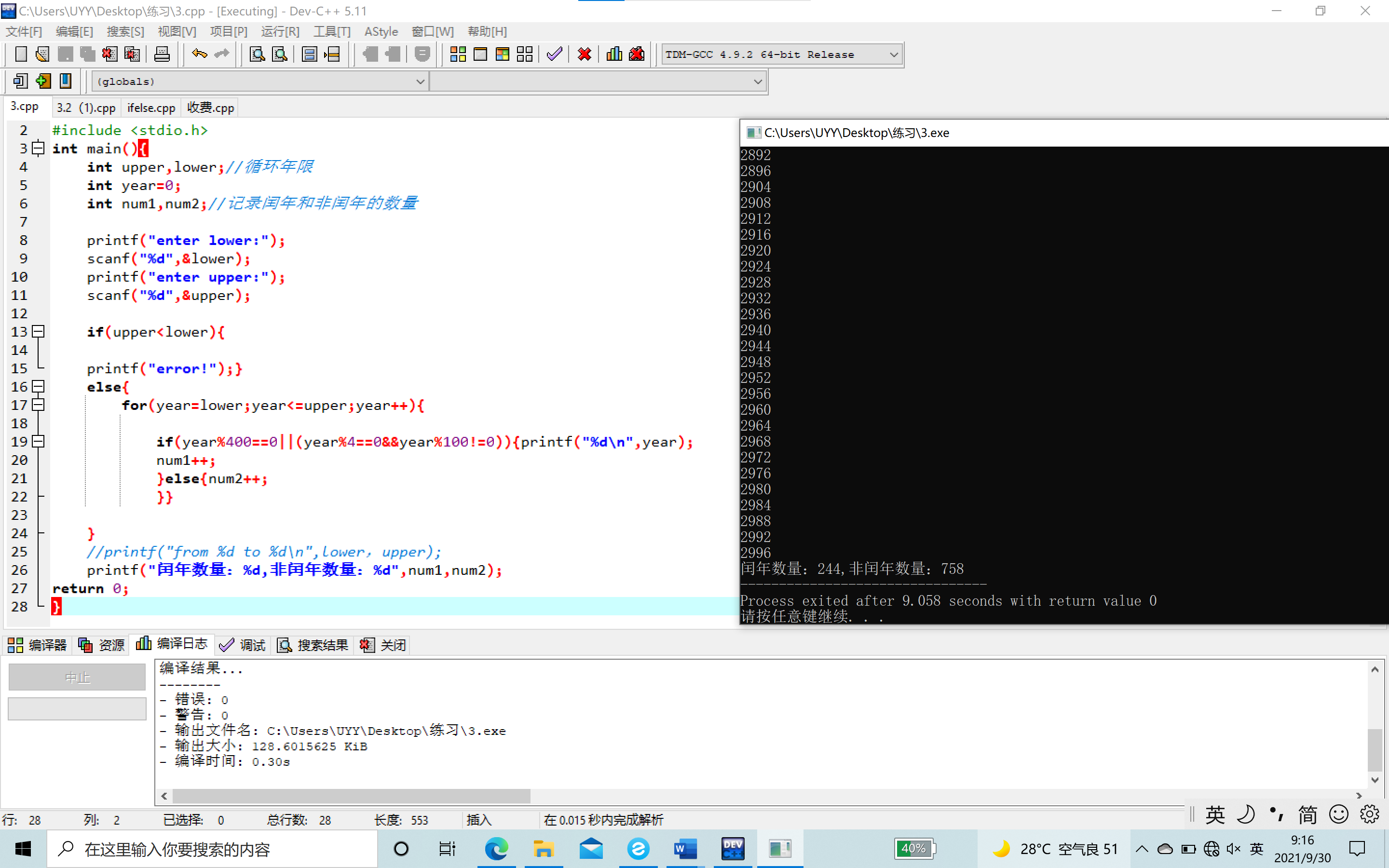
Task: Click the Close file icon with red X
Action: [109, 54]
